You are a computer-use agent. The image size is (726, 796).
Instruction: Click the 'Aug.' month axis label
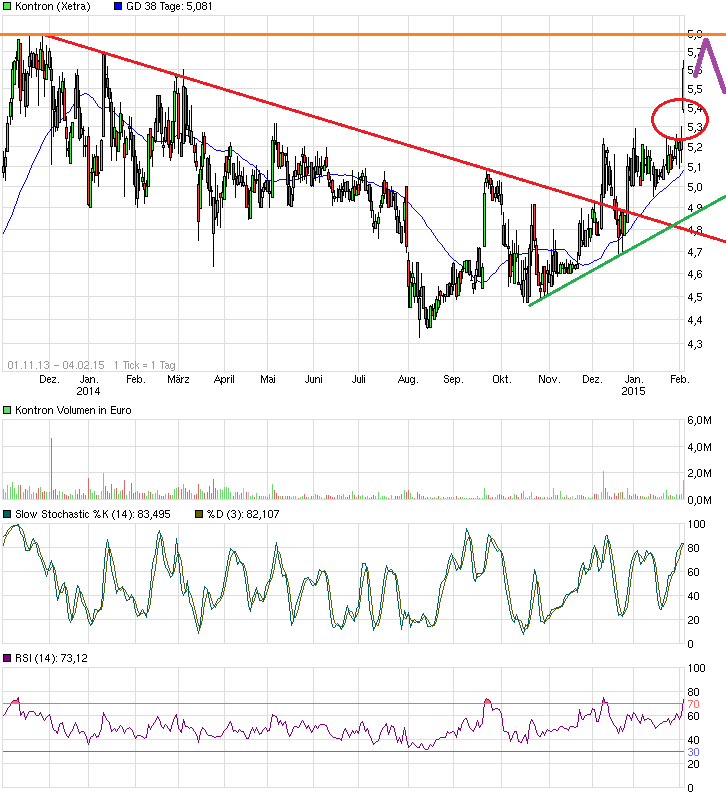tap(408, 380)
